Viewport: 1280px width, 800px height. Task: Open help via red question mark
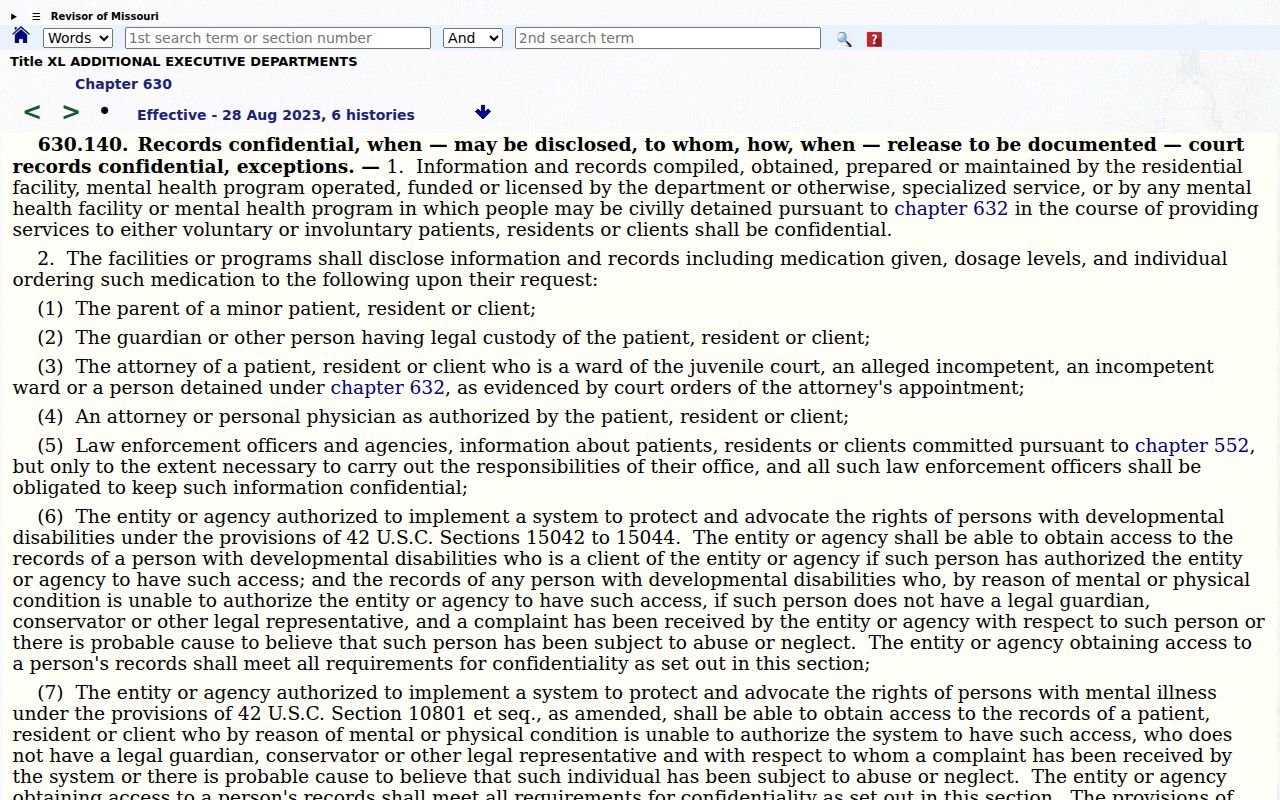pos(874,39)
